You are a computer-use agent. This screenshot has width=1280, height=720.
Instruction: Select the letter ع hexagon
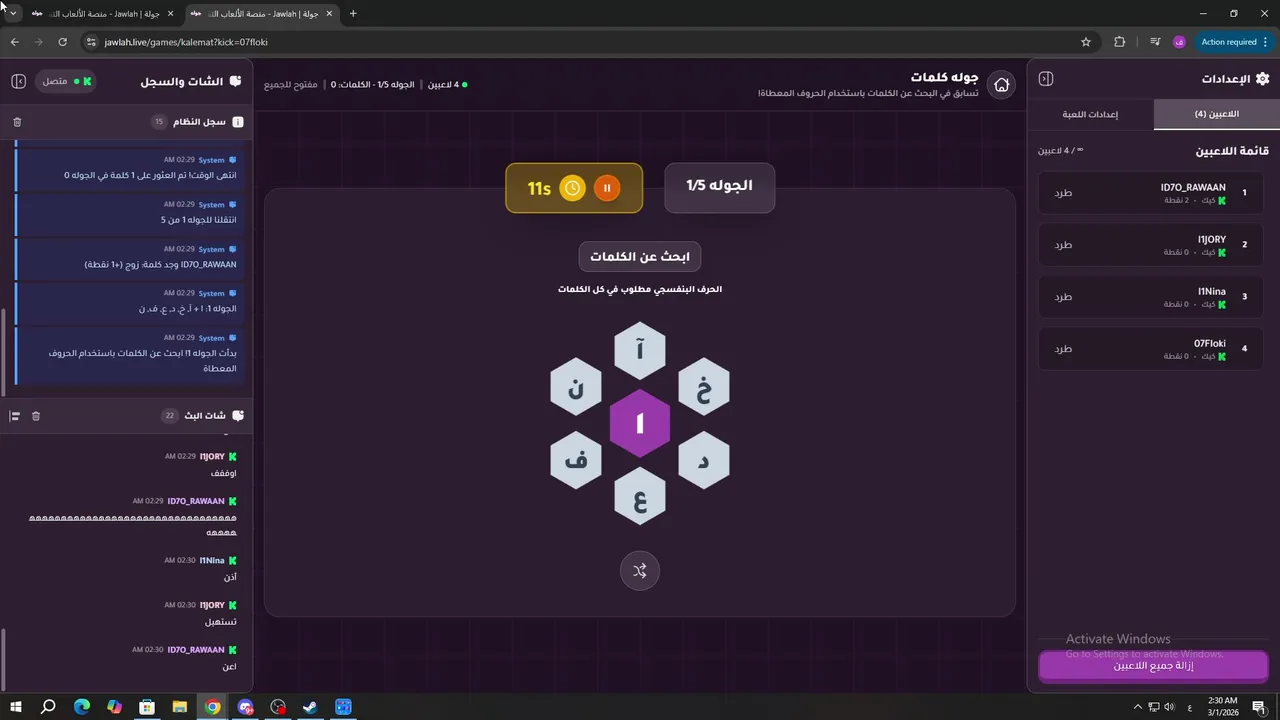tap(640, 497)
